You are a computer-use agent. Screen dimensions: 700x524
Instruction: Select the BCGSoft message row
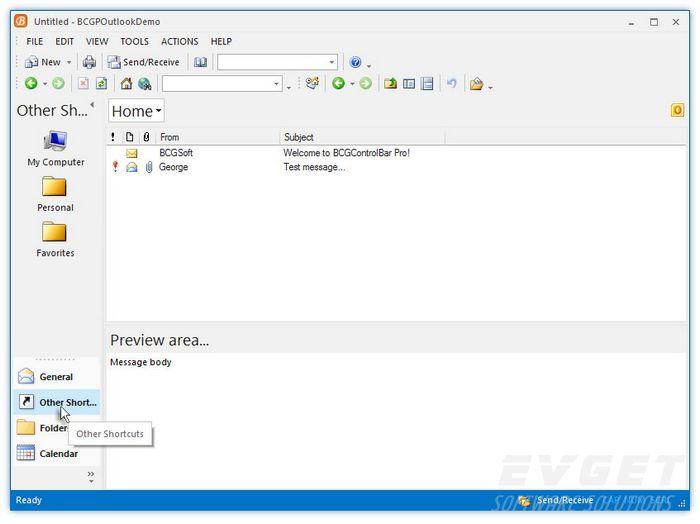click(x=396, y=153)
